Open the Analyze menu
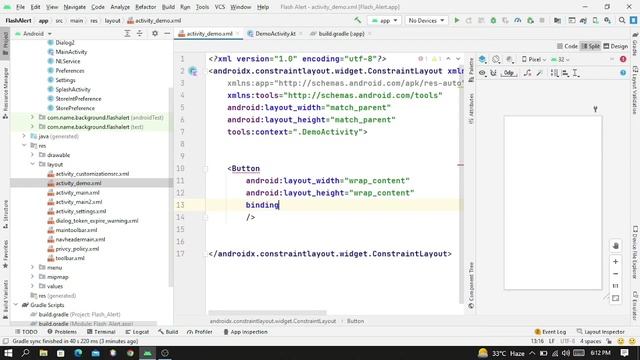640x360 pixels. (120, 7)
